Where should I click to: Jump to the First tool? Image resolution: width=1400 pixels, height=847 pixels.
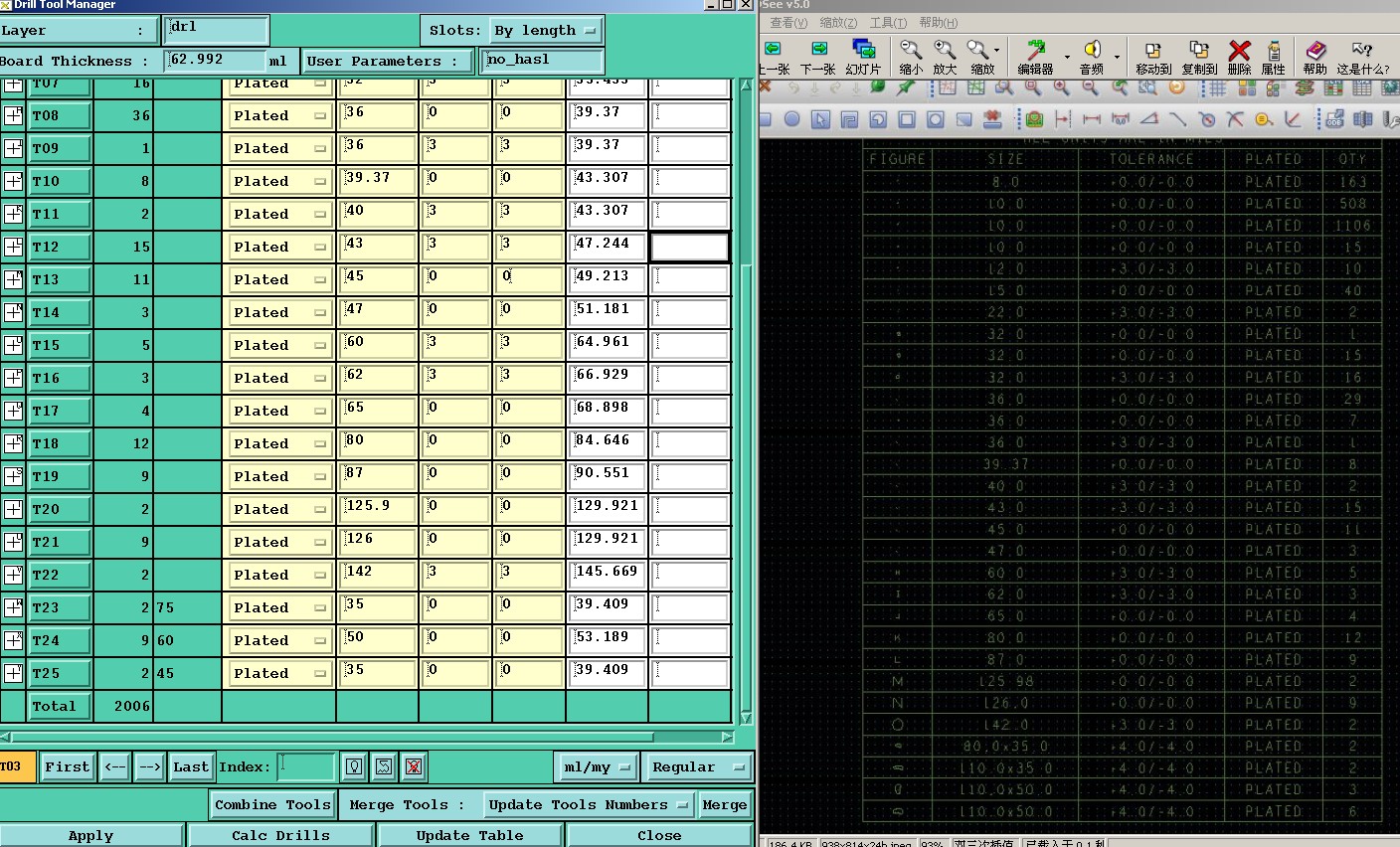point(68,766)
